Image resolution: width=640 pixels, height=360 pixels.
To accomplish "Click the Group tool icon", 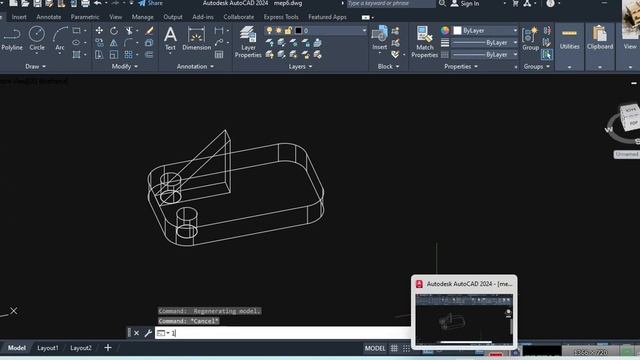I will tap(530, 38).
